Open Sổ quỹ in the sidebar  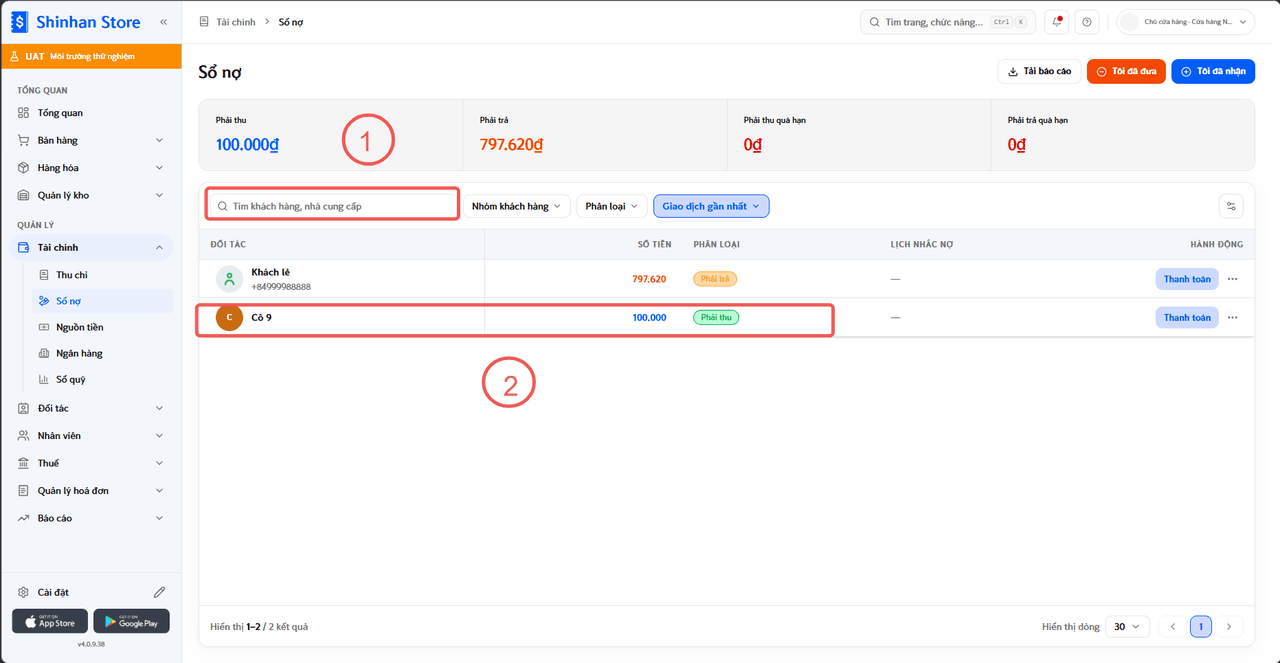click(x=101, y=379)
